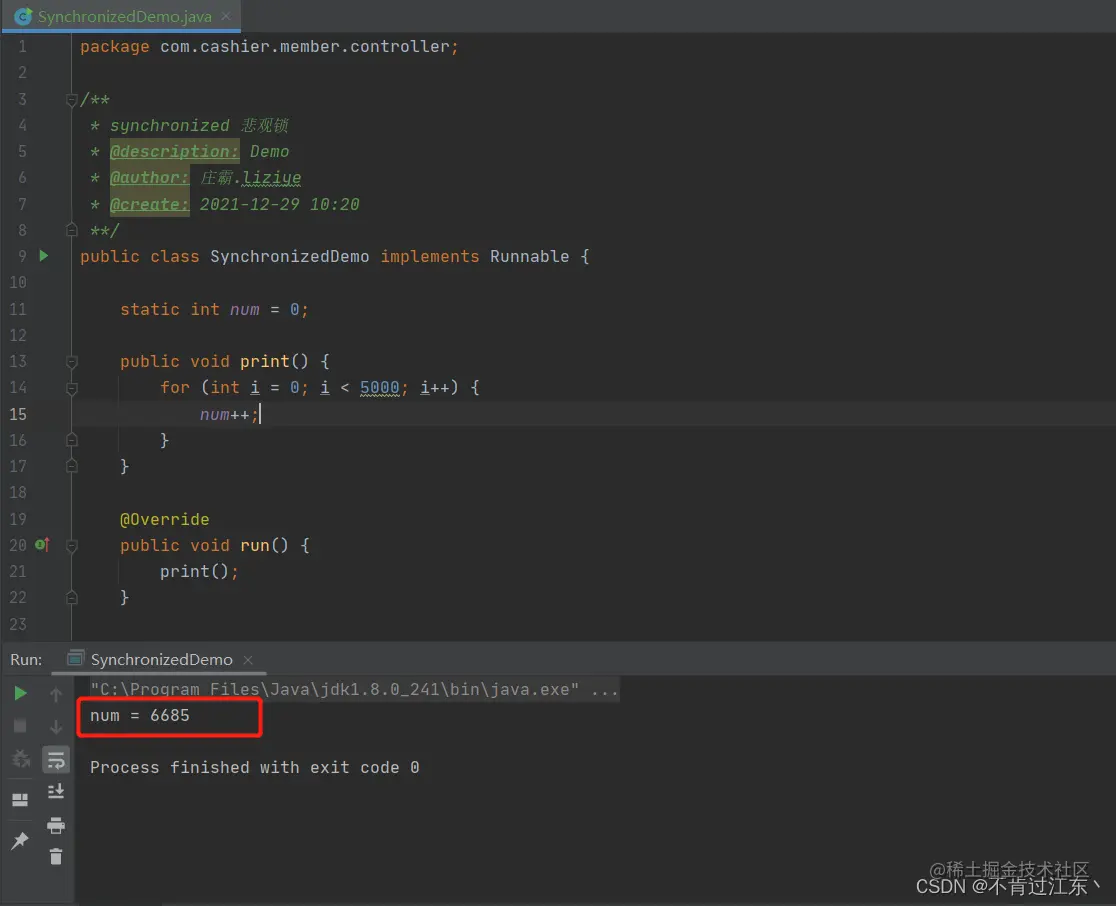Close the SynchronizedDemo.java editor tab

click(x=226, y=16)
